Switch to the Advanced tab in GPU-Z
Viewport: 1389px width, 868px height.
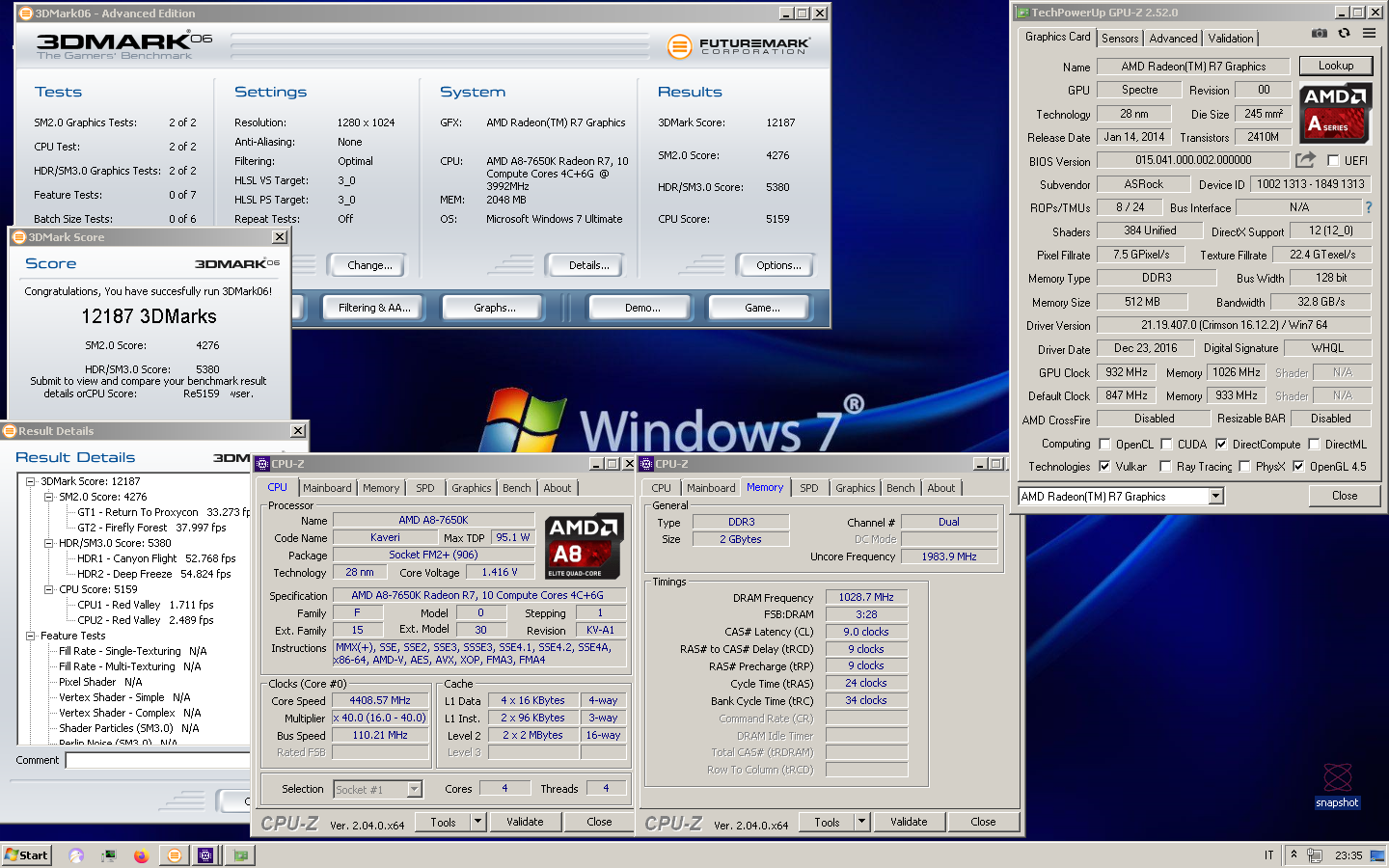(1173, 39)
